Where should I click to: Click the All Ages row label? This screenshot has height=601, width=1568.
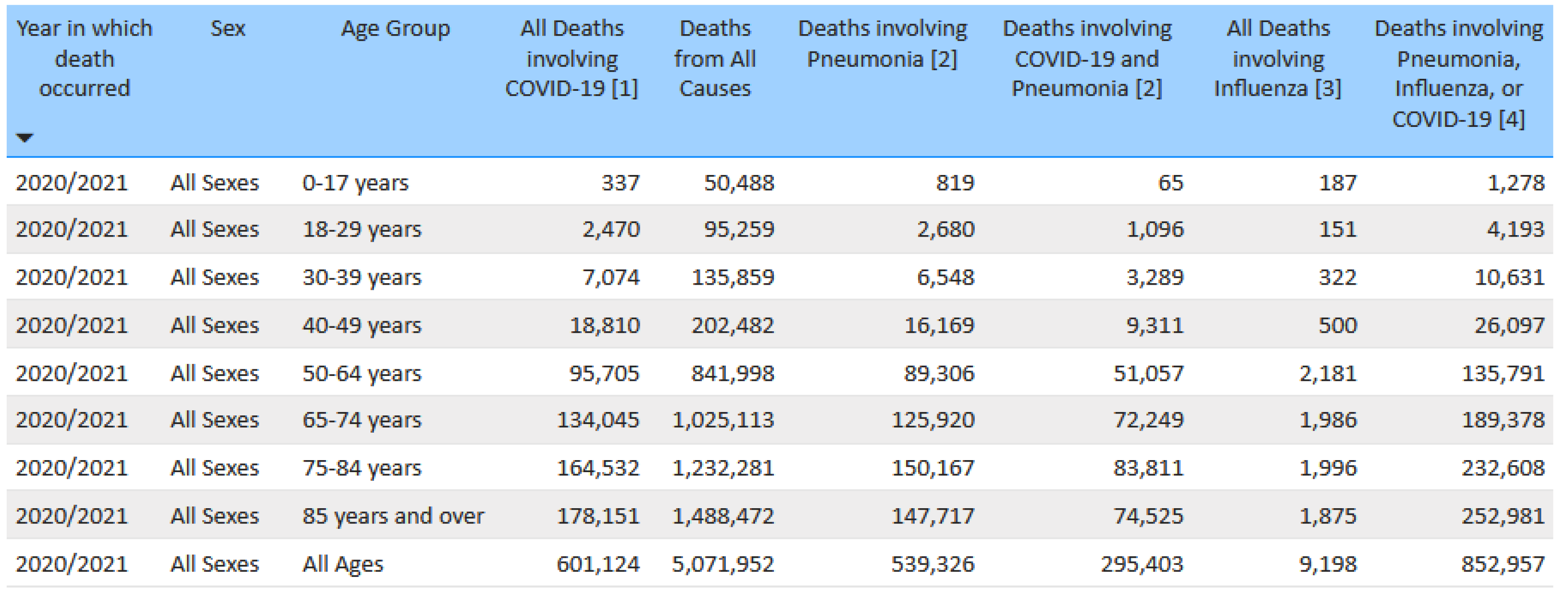pos(343,564)
